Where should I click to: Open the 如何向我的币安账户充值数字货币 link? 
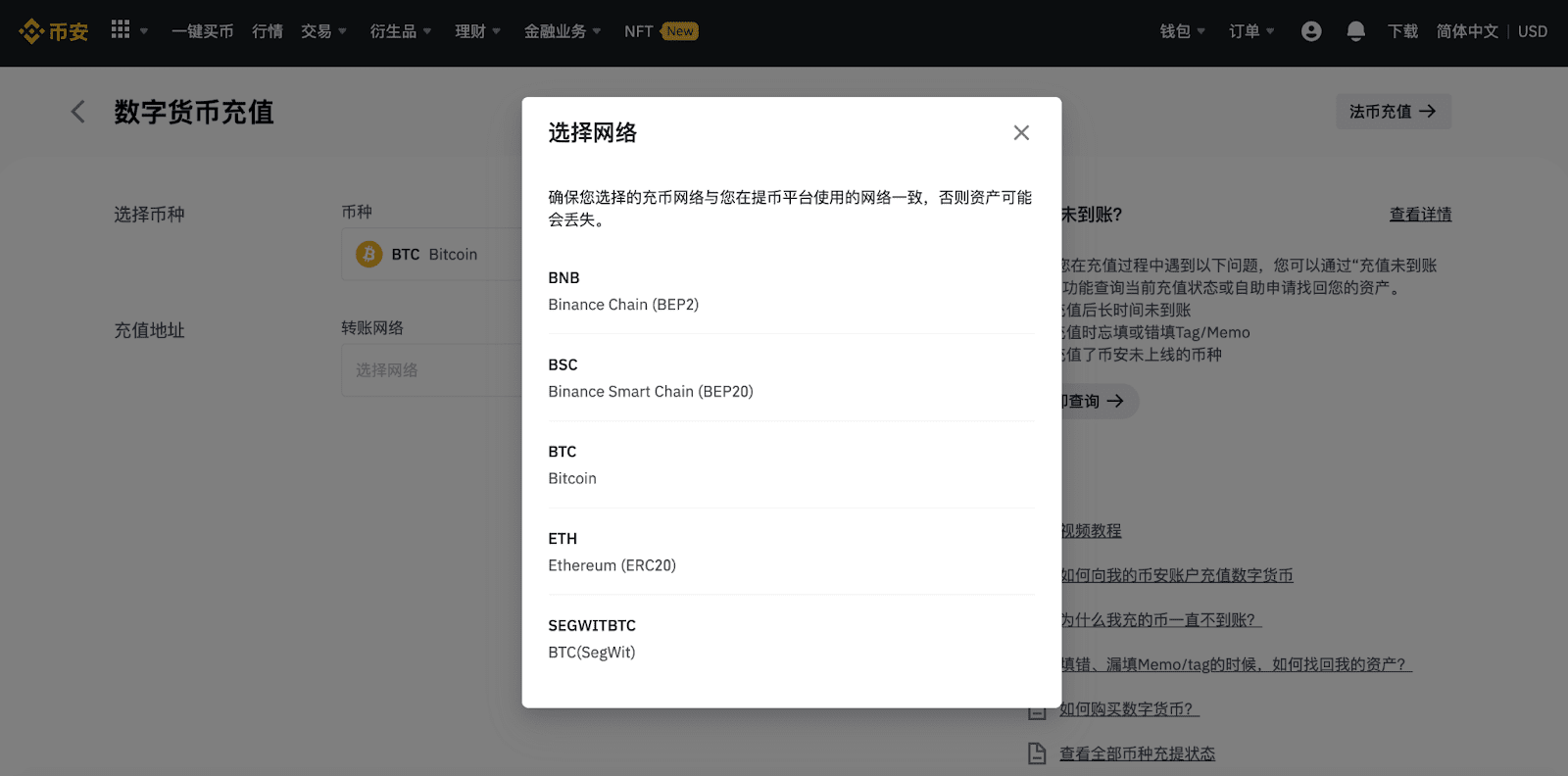pyautogui.click(x=1177, y=575)
